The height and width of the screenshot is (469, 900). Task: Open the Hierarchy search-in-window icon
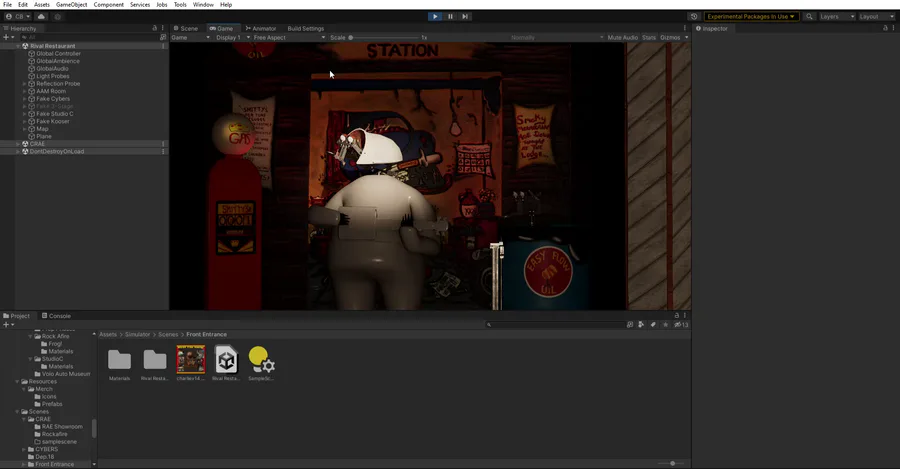click(163, 37)
